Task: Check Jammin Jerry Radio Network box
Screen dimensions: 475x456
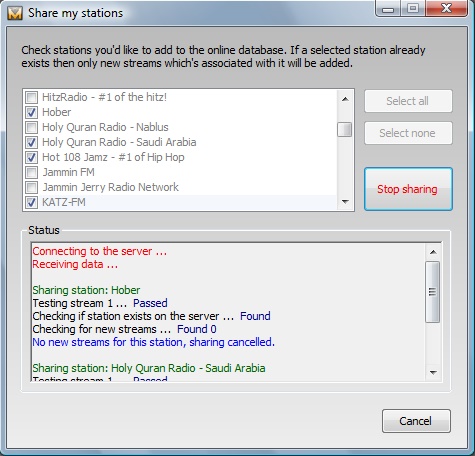Action: coord(32,187)
